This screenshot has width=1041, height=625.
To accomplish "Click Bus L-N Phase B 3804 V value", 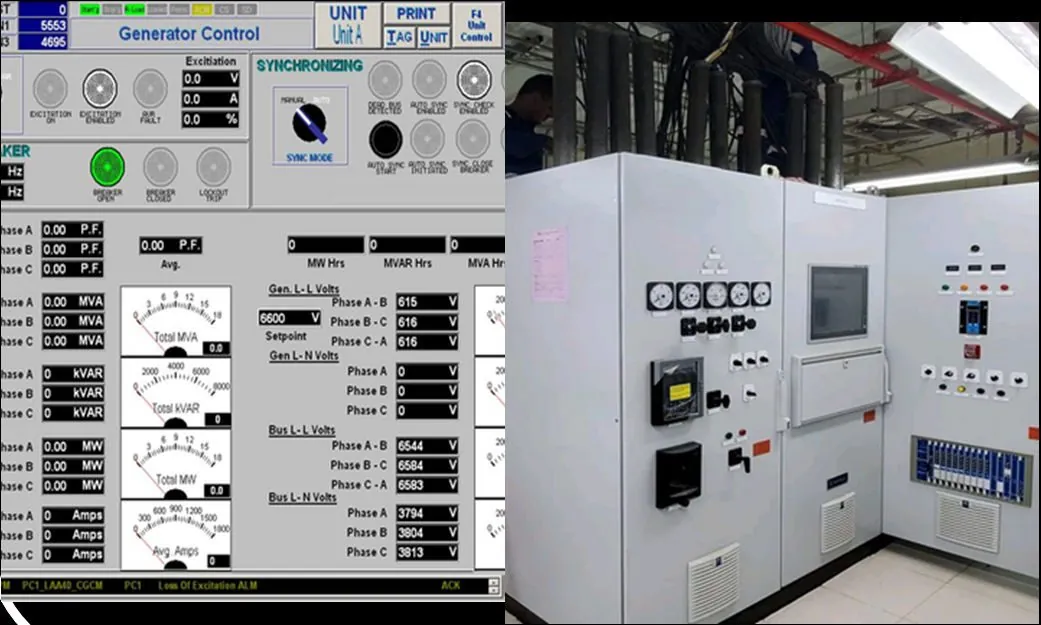I will coord(427,533).
